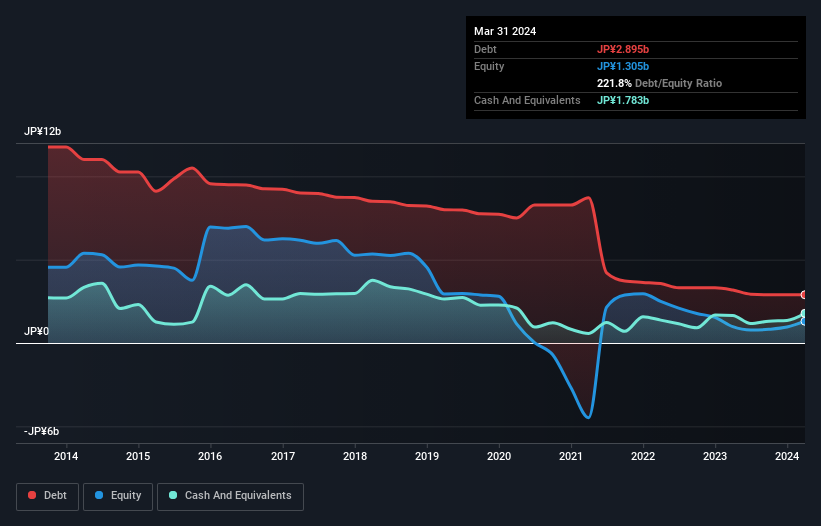
Task: Toggle Cash And Equivalents legend button
Action: [230, 496]
